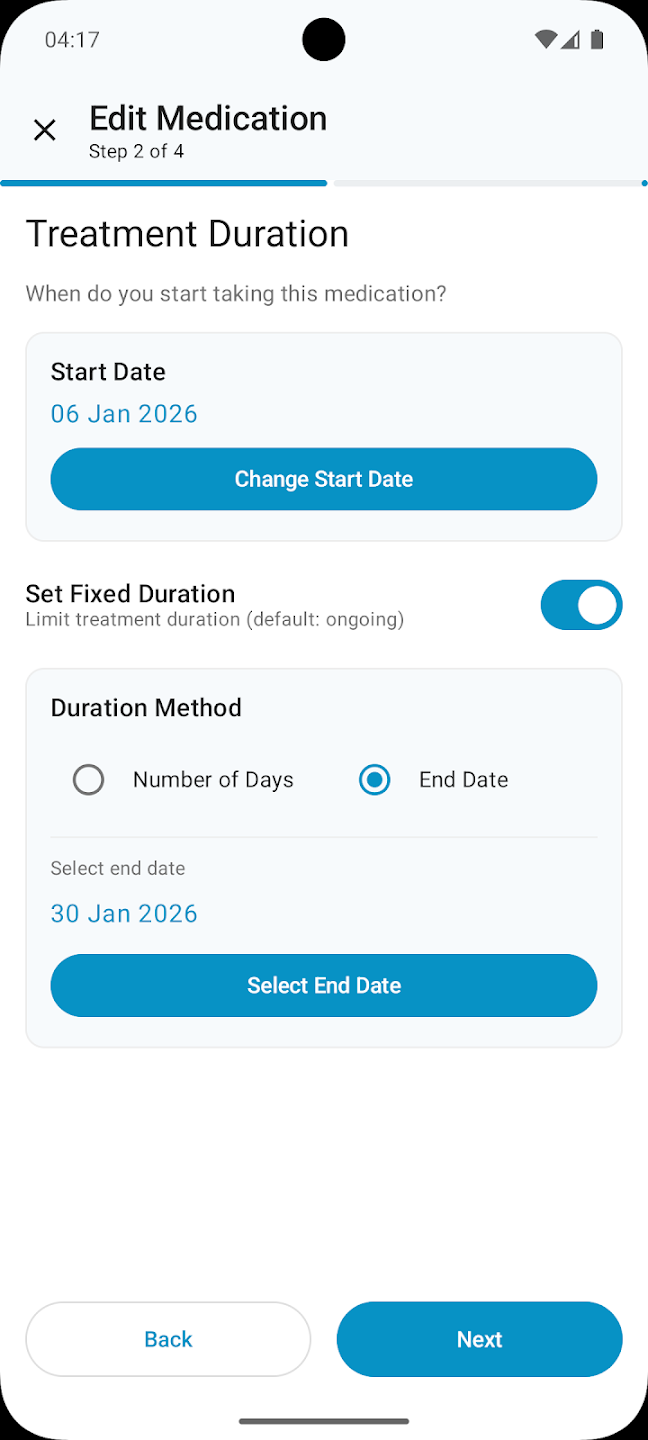Tap the Step 2 of 4 subtitle
Image resolution: width=648 pixels, height=1440 pixels.
[x=136, y=152]
